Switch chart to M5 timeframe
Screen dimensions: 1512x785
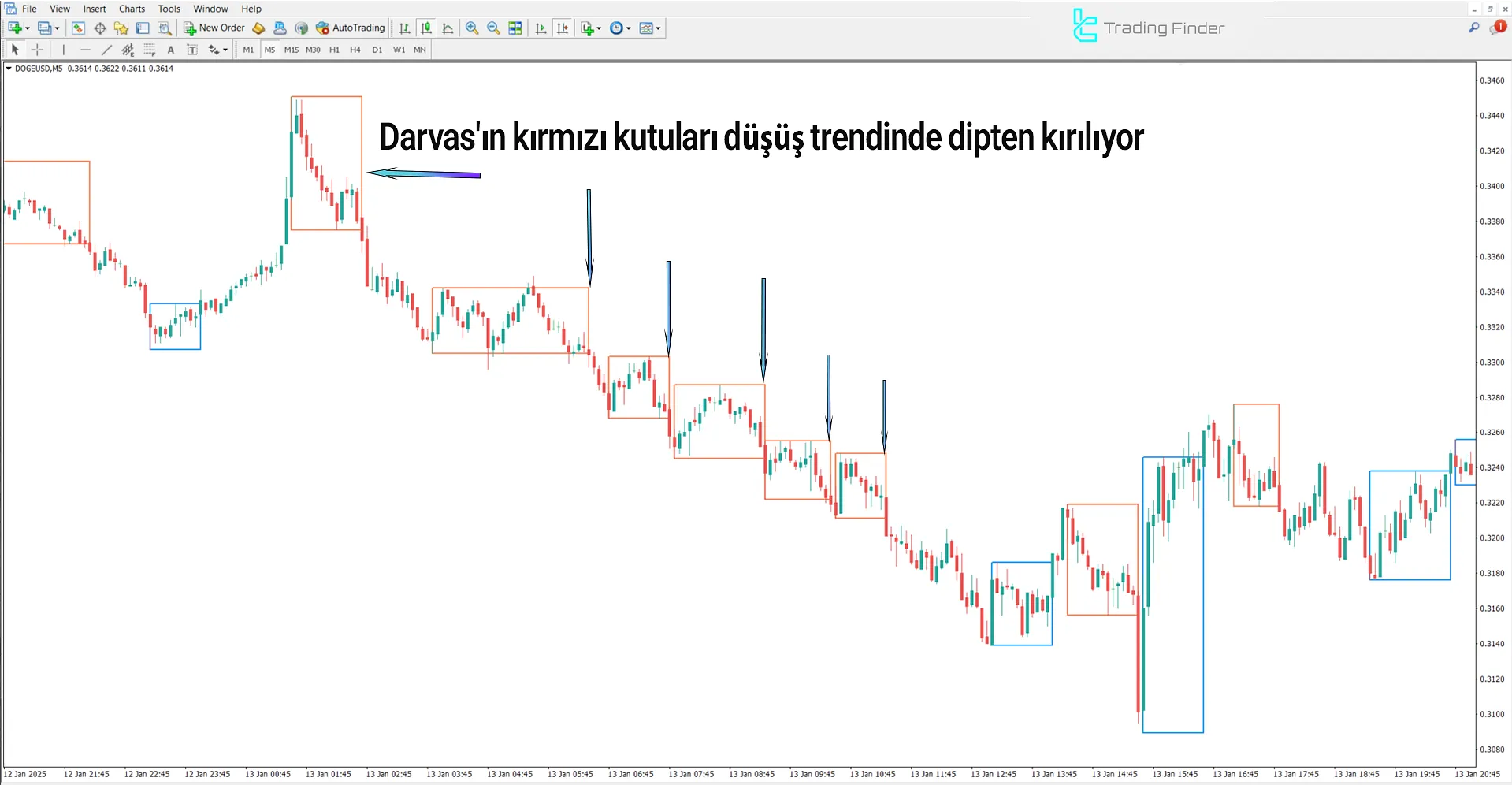pyautogui.click(x=269, y=50)
